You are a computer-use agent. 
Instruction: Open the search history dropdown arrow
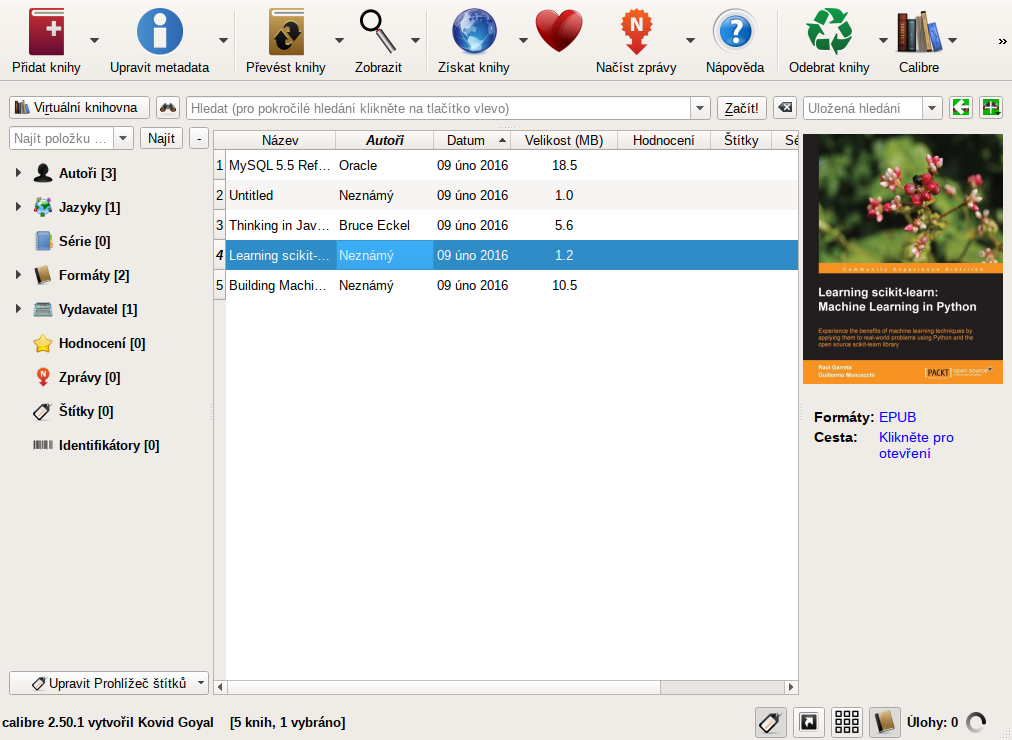pos(700,108)
